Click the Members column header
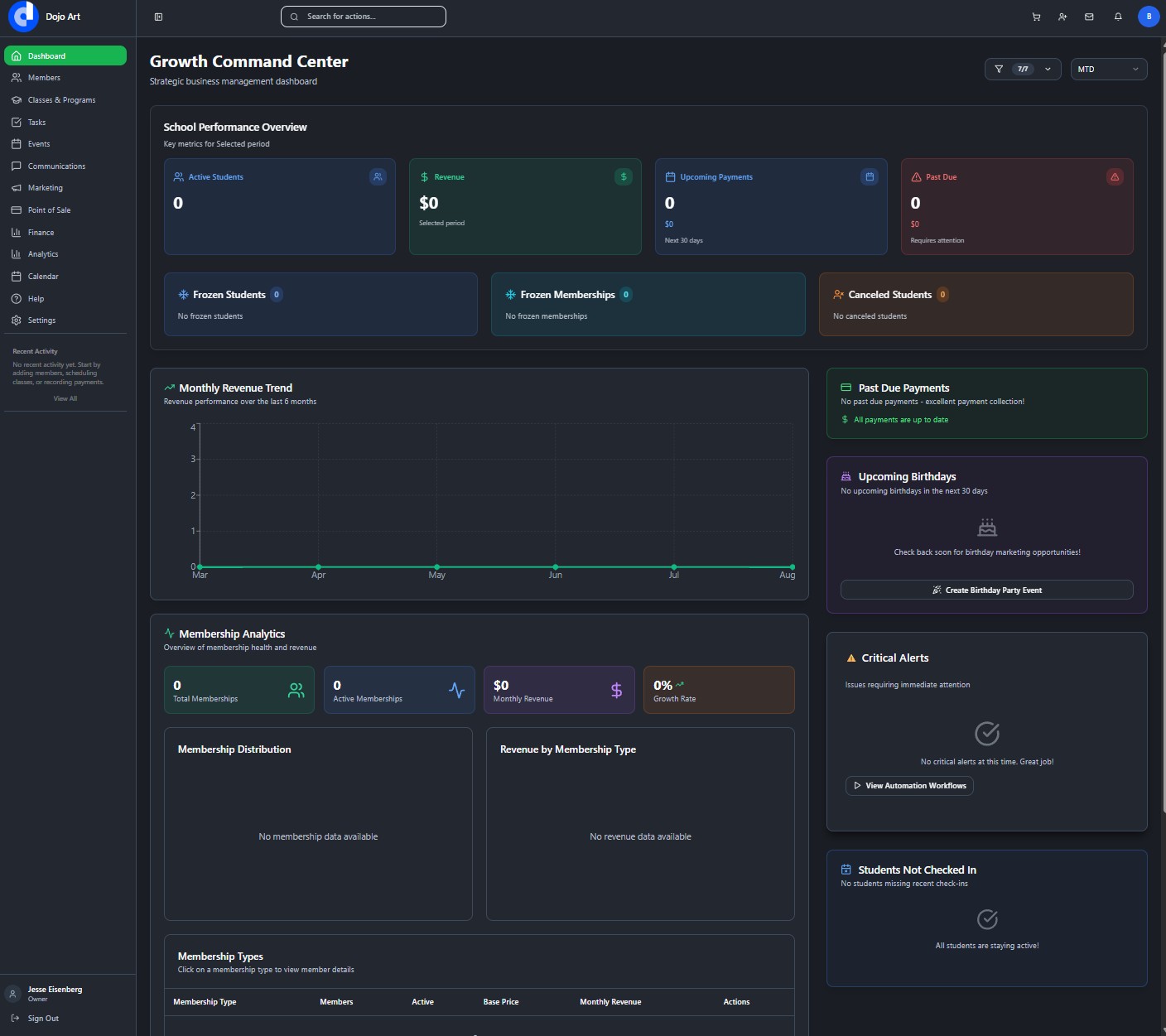Image resolution: width=1166 pixels, height=1036 pixels. (336, 1002)
